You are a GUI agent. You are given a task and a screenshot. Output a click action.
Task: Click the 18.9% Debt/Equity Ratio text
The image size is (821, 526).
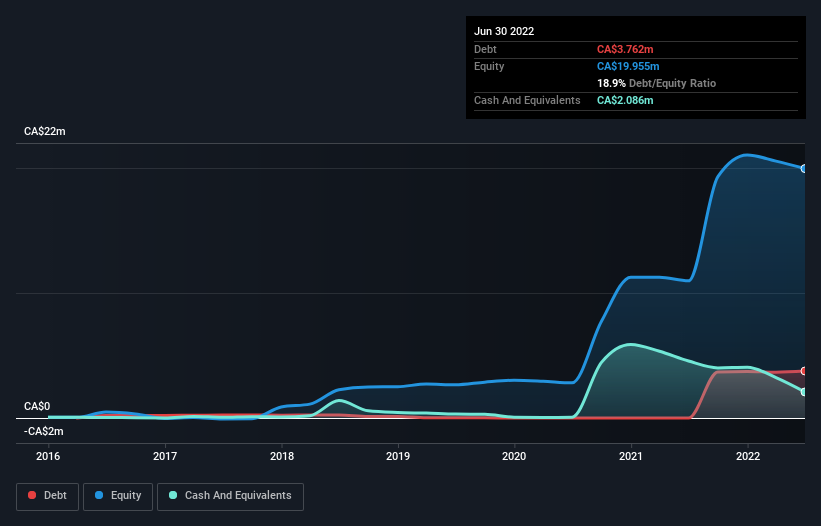coord(657,83)
